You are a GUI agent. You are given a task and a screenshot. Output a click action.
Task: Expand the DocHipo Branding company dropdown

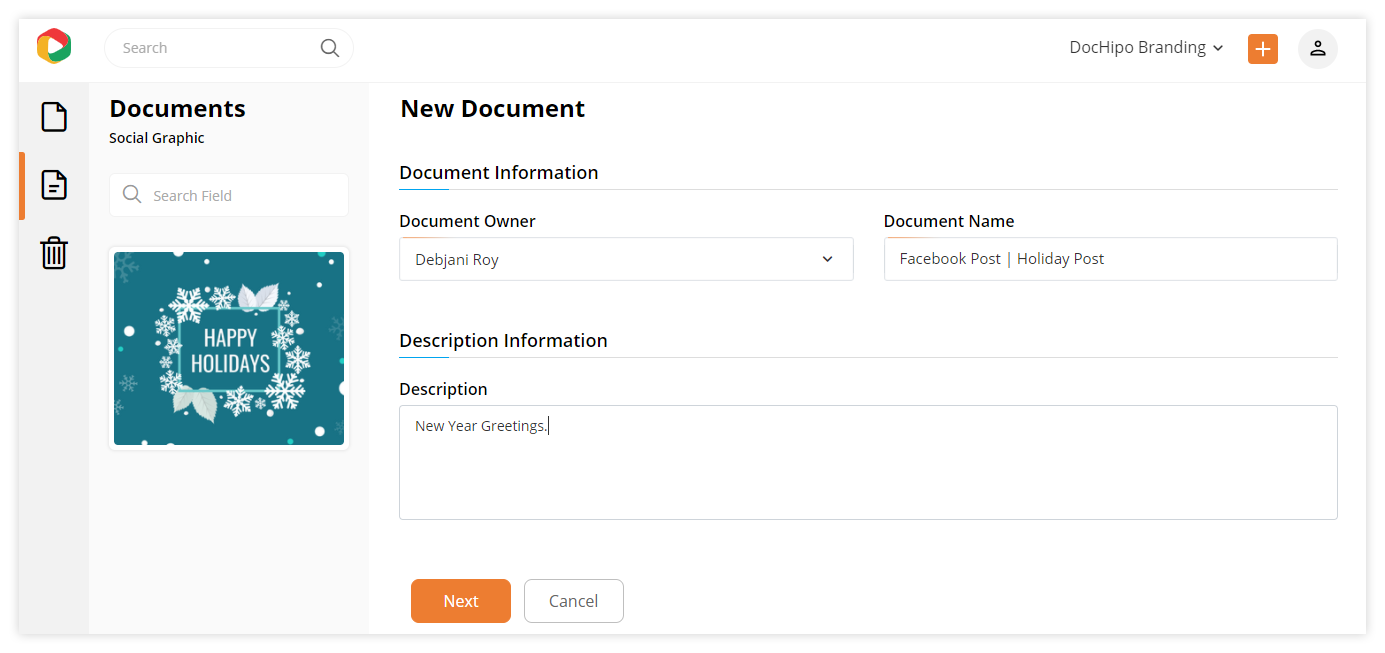coord(1146,47)
